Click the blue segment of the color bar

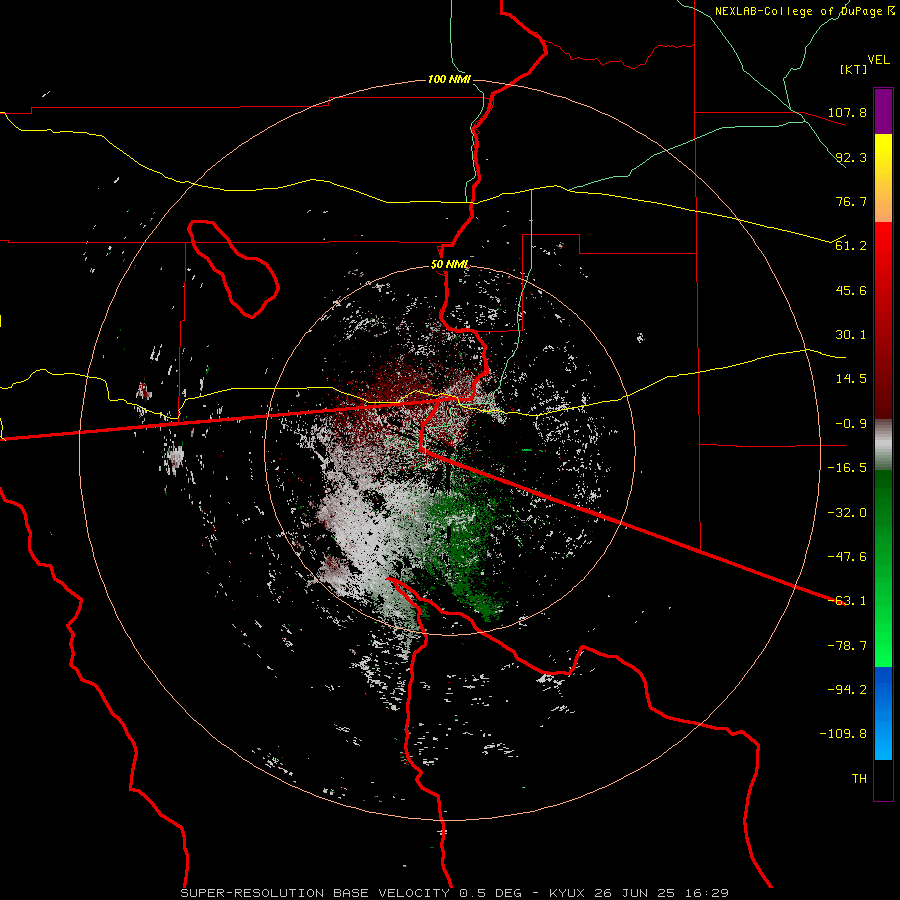[x=883, y=713]
